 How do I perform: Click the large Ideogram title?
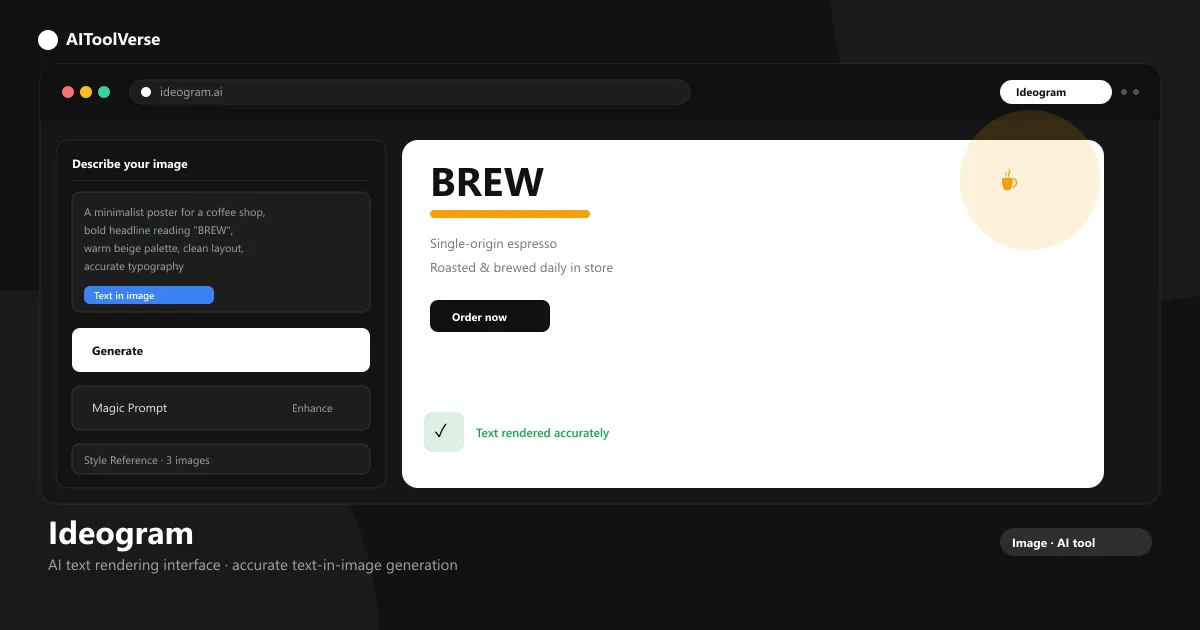pyautogui.click(x=121, y=533)
